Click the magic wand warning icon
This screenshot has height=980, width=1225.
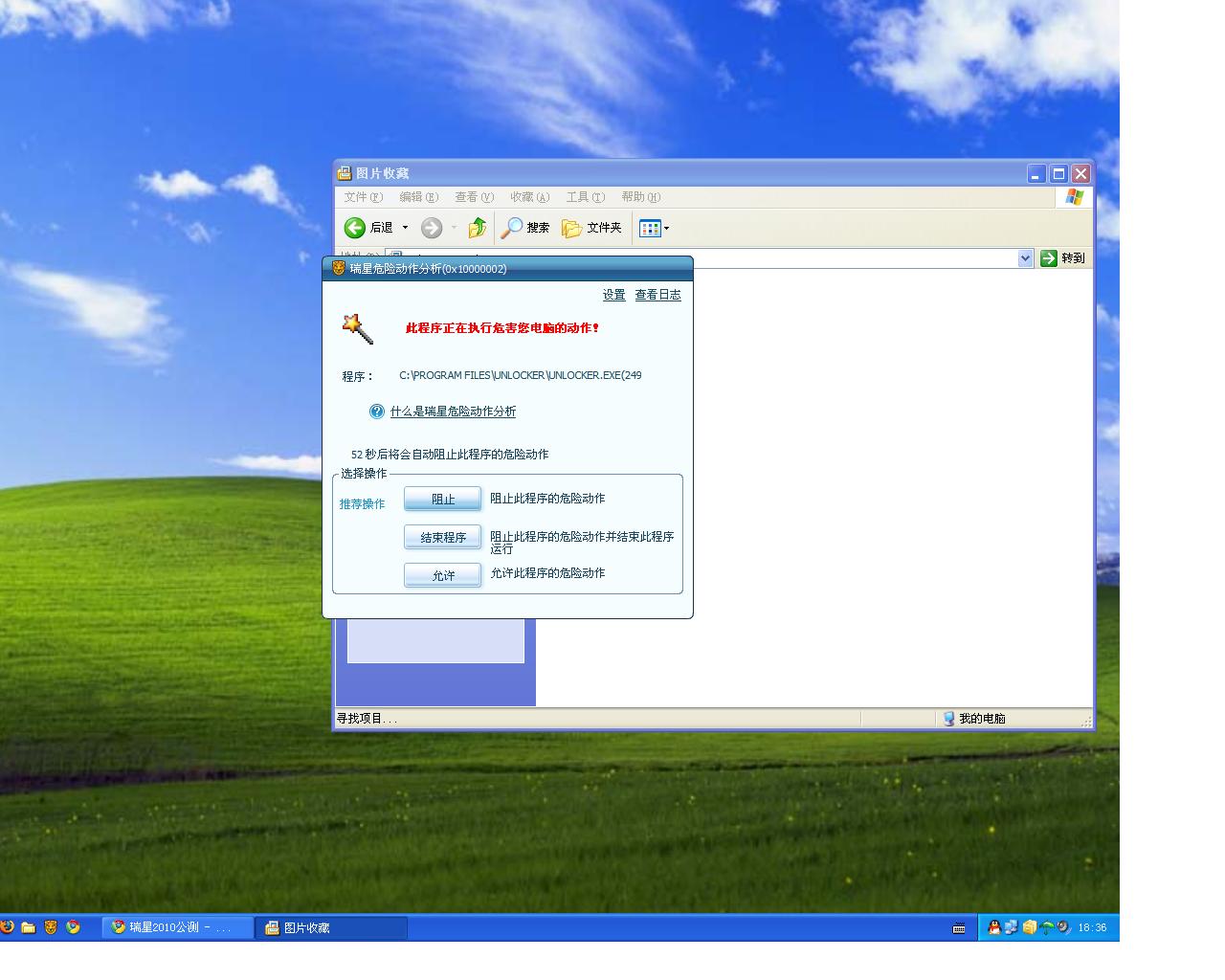pyautogui.click(x=358, y=328)
